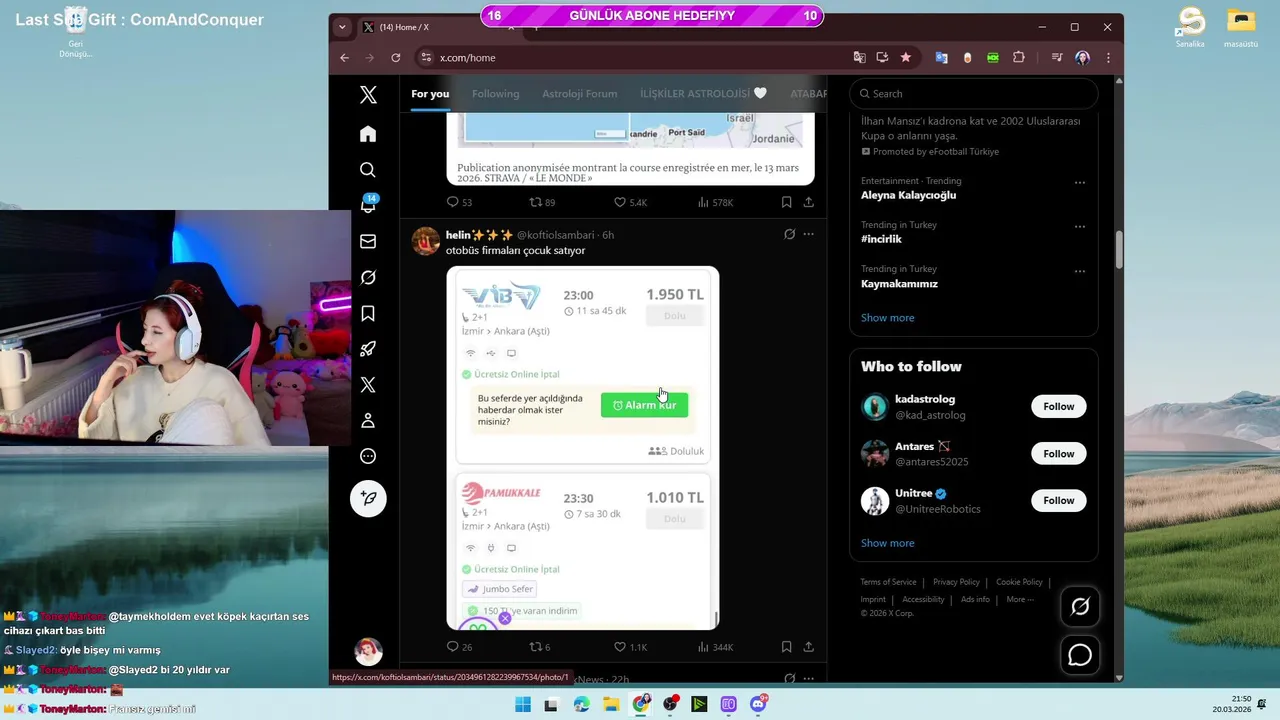This screenshot has width=1280, height=720.
Task: Repost helin's post showing 6 reposts
Action: tap(539, 647)
